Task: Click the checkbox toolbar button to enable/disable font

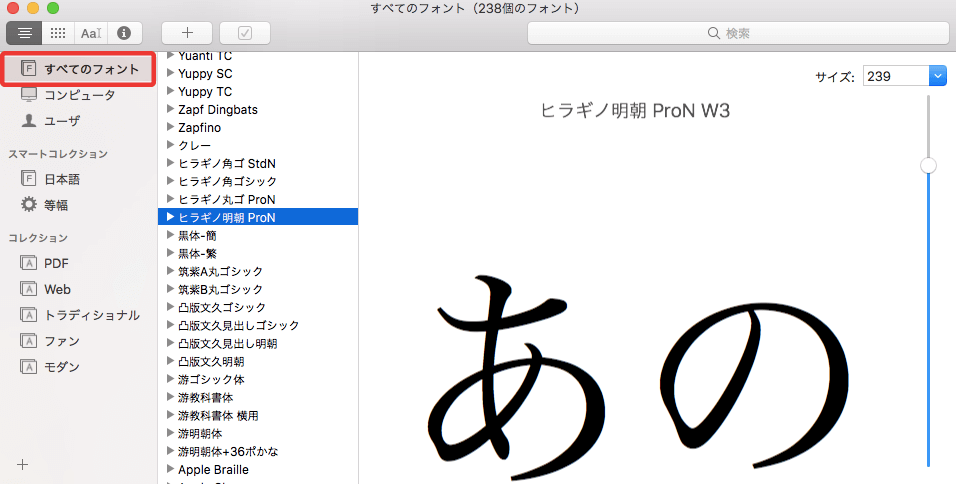Action: [245, 32]
